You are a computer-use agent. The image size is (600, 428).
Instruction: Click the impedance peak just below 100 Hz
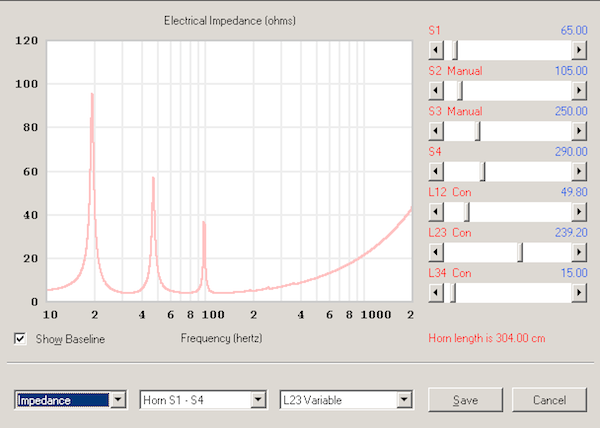coord(204,223)
